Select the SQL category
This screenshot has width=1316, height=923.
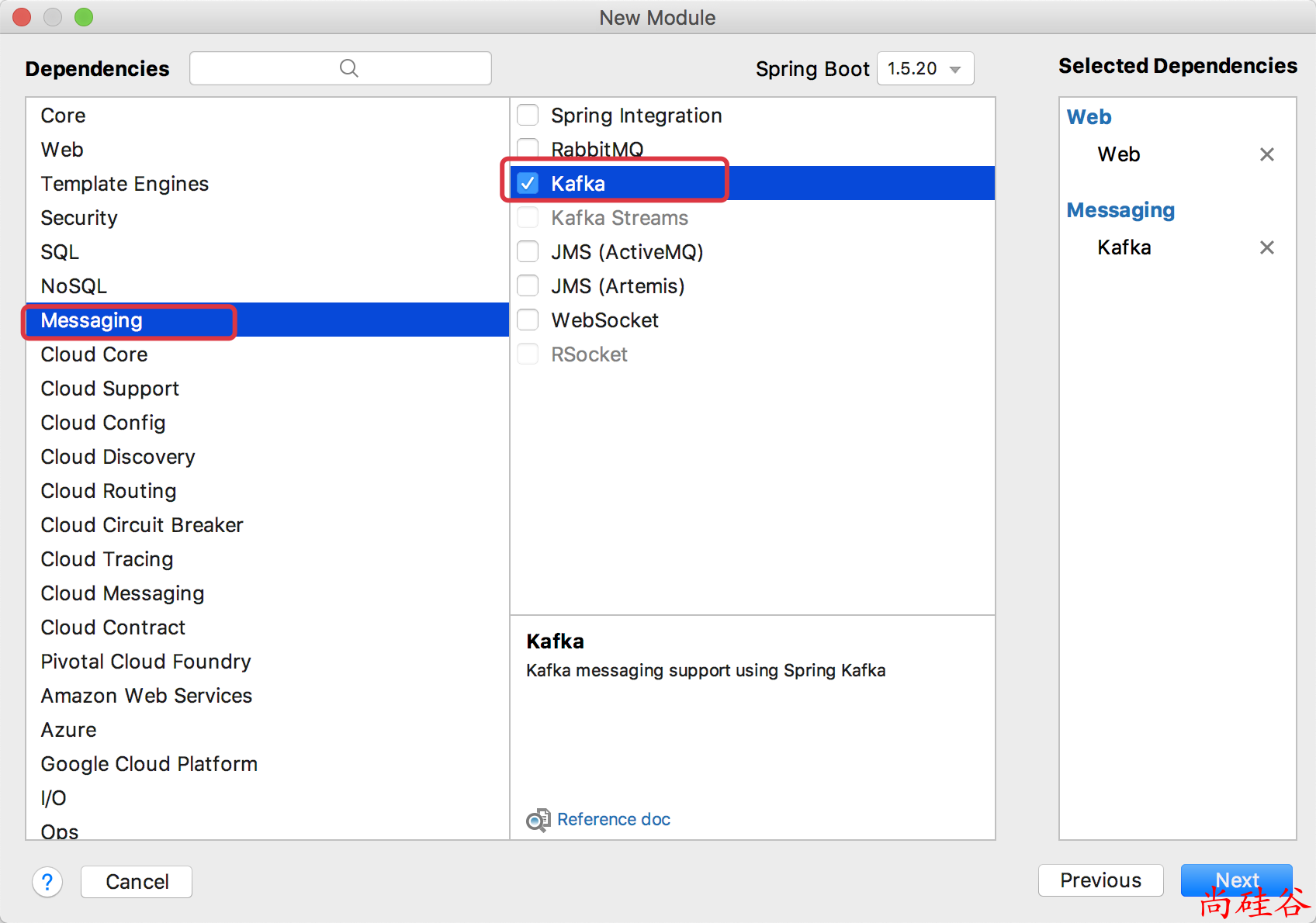(x=267, y=252)
